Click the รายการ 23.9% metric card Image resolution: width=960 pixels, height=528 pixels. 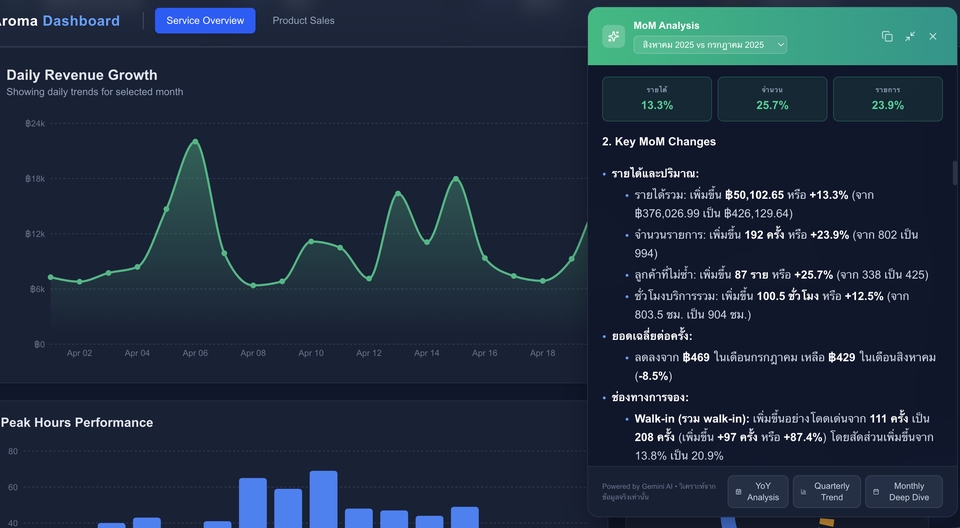click(888, 99)
